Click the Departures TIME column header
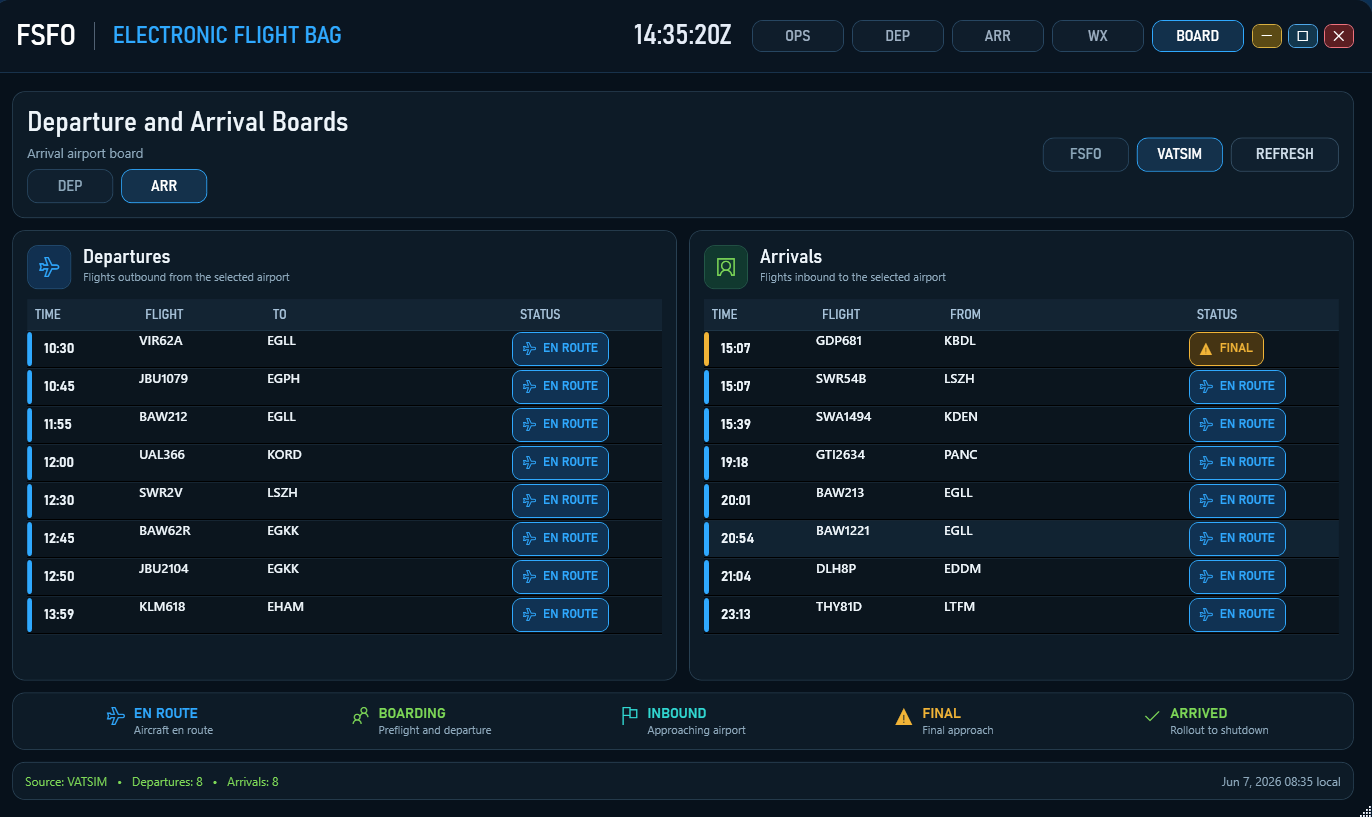This screenshot has height=817, width=1372. coord(48,314)
